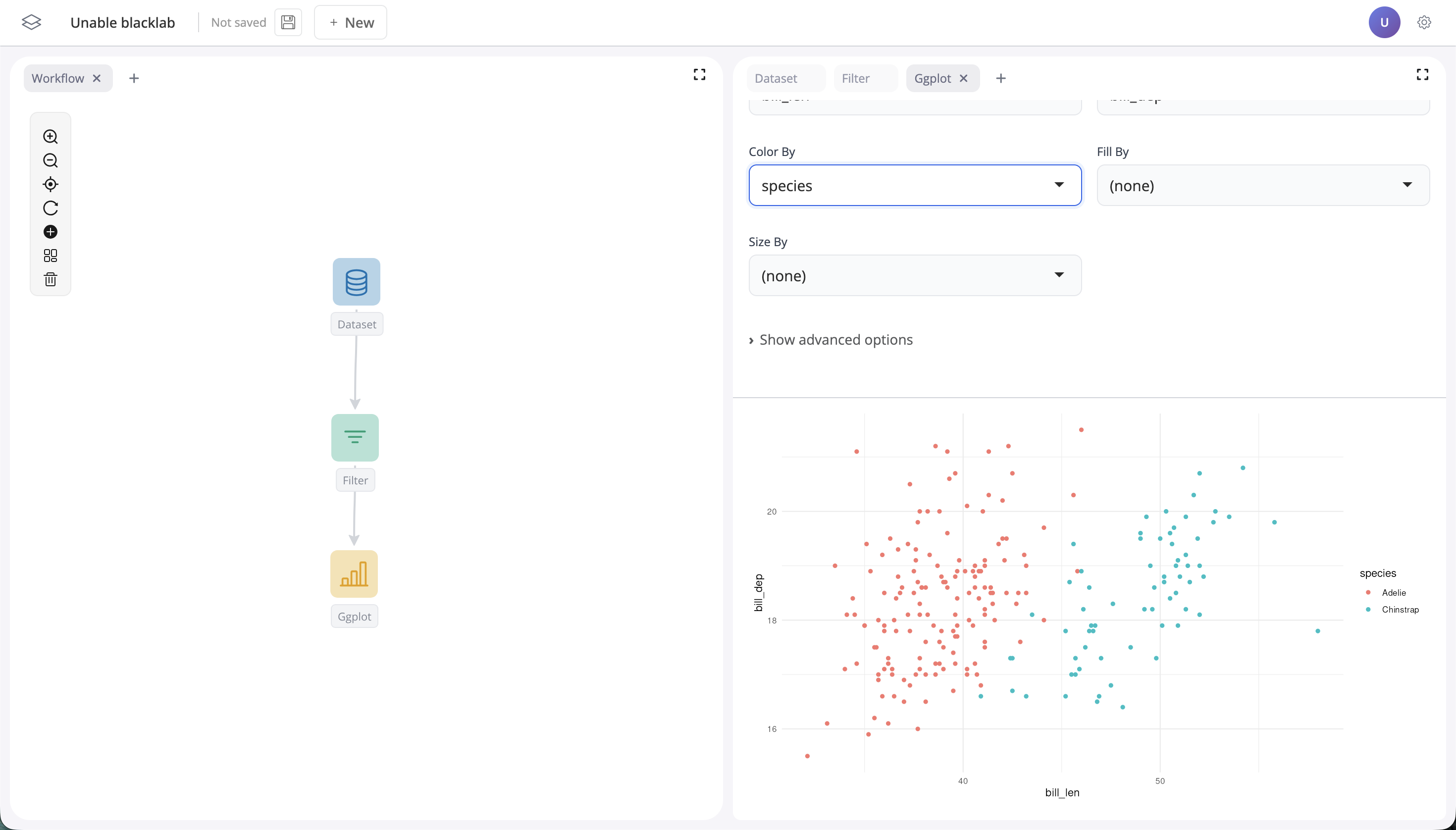
Task: Close the Ggplot tab
Action: (963, 79)
